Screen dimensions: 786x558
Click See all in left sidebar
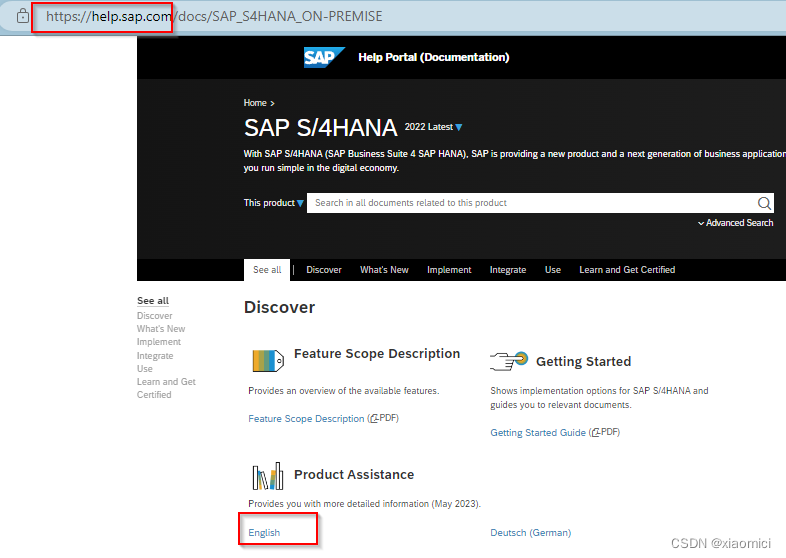[153, 301]
